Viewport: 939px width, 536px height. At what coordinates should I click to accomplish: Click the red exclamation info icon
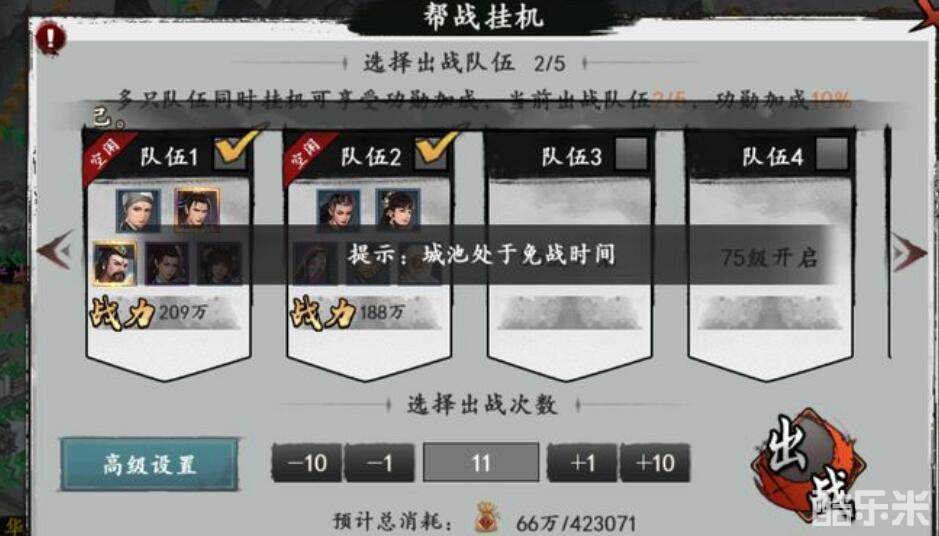(50, 38)
